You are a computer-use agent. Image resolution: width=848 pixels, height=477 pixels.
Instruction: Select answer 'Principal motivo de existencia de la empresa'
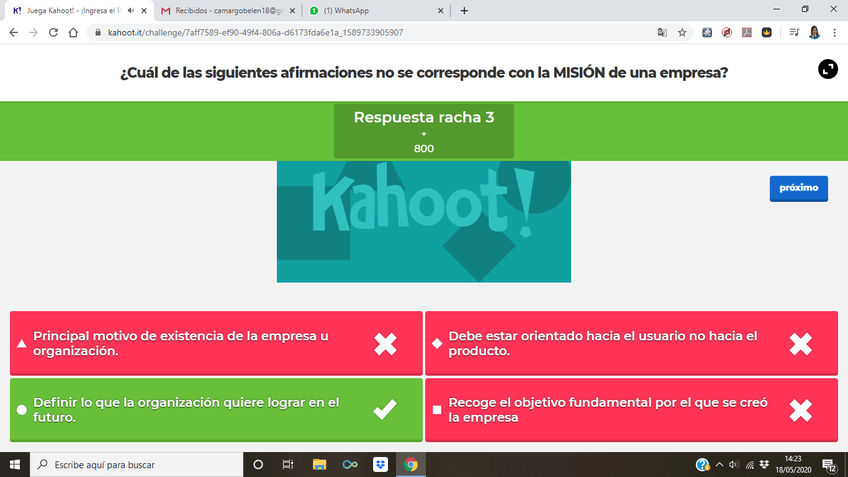coord(216,343)
